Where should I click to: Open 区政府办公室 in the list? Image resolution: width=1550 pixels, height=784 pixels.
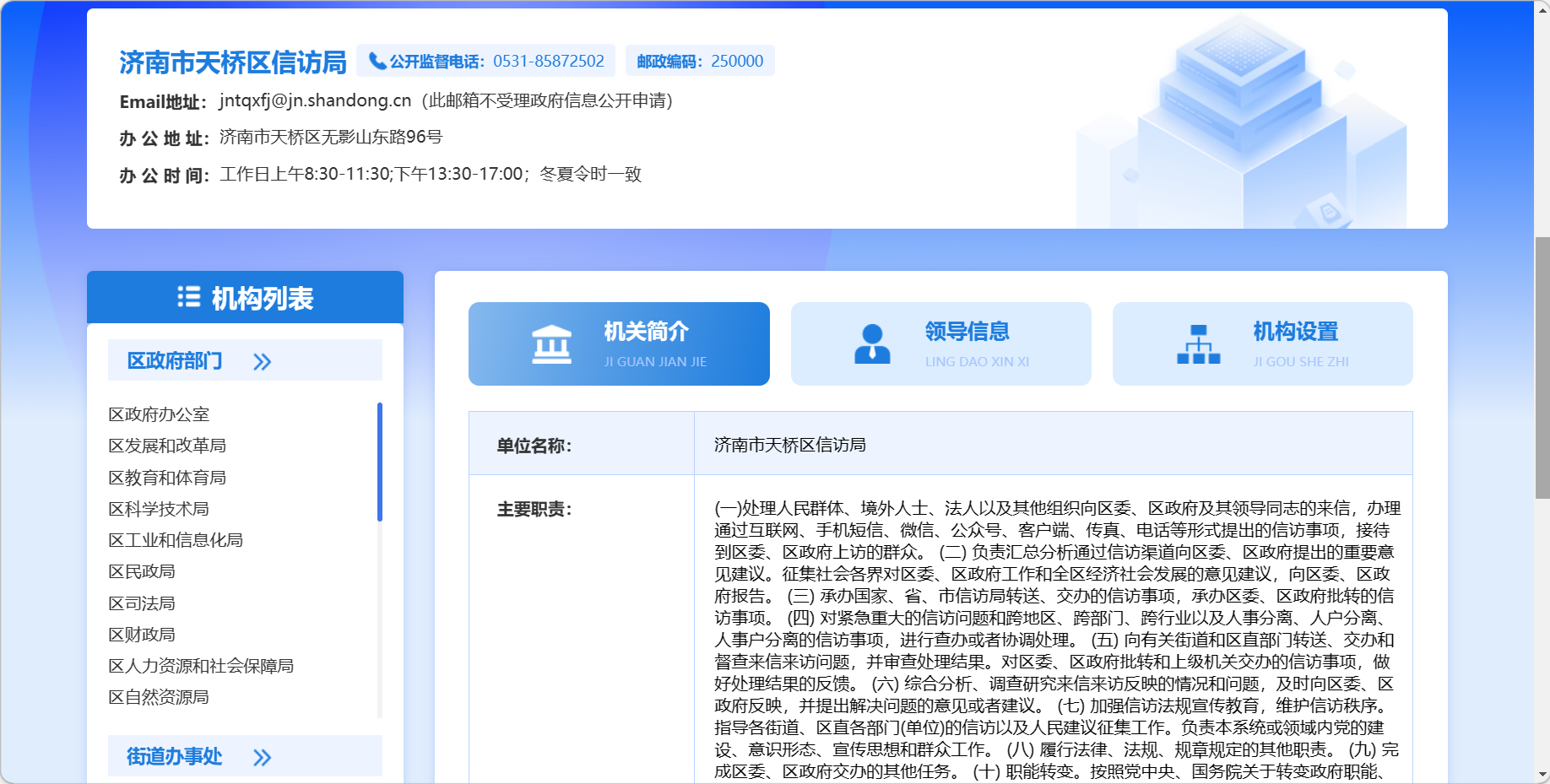pos(159,414)
